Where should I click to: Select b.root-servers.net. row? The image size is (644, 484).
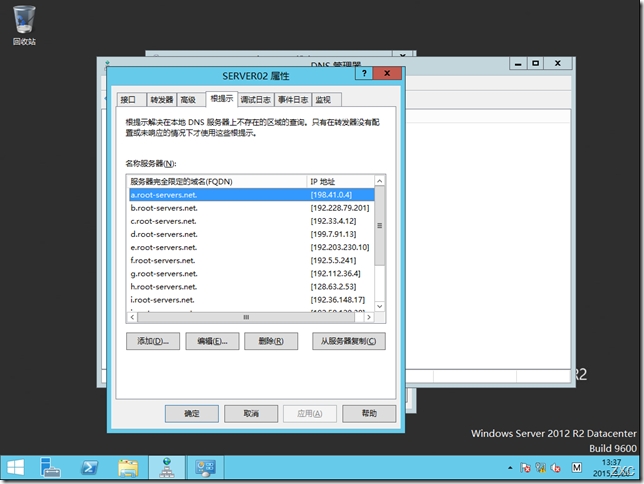point(251,208)
